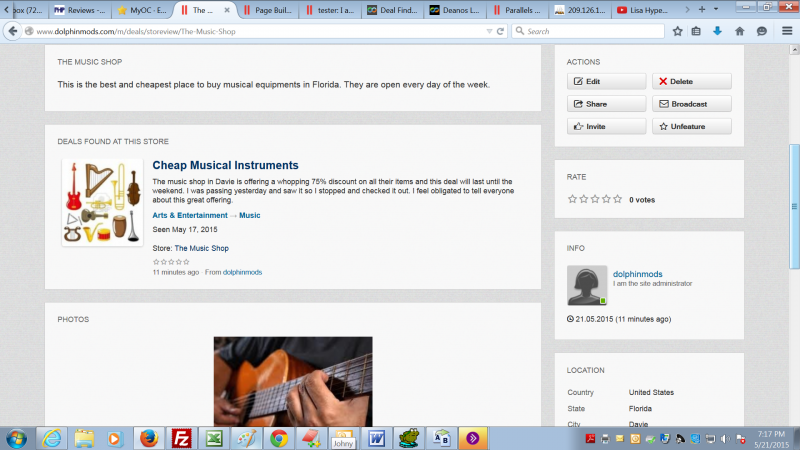This screenshot has height=450, width=800.
Task: Switch to the Parallels tab
Action: (x=517, y=10)
